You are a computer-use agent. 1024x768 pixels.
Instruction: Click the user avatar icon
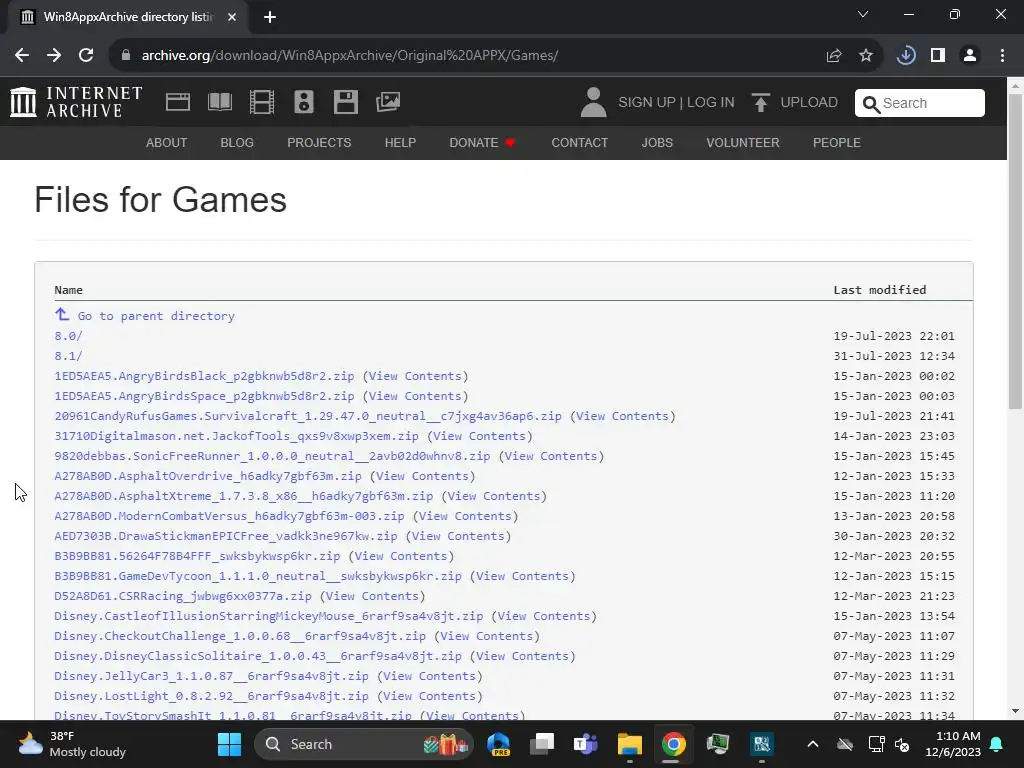pos(593,103)
